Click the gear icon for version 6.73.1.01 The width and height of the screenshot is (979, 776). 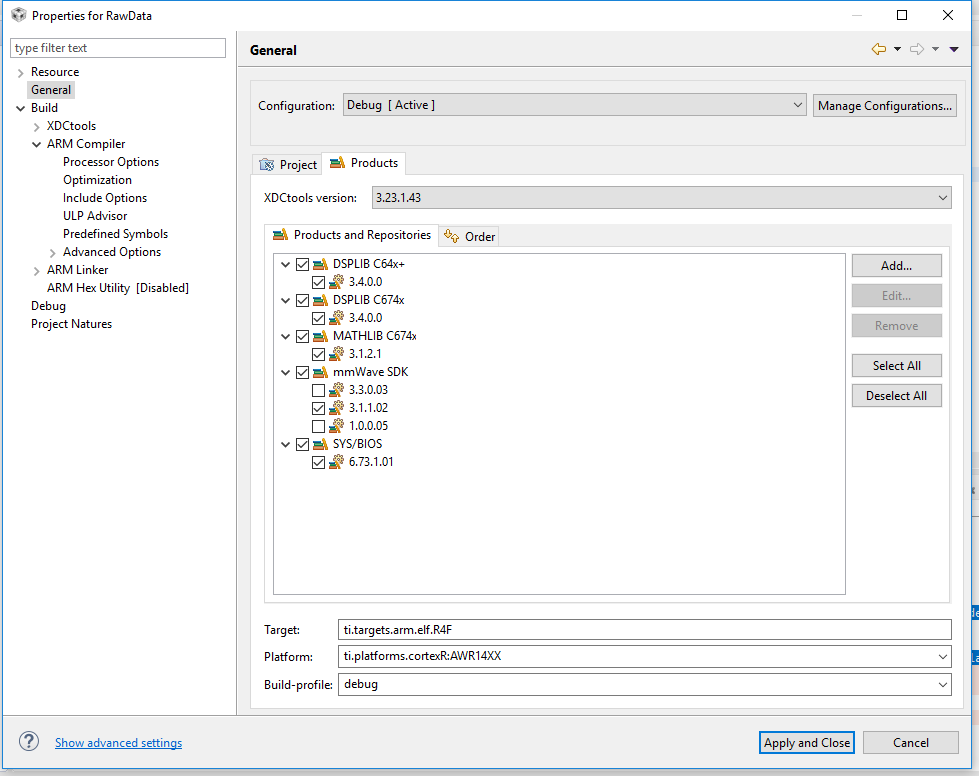337,462
